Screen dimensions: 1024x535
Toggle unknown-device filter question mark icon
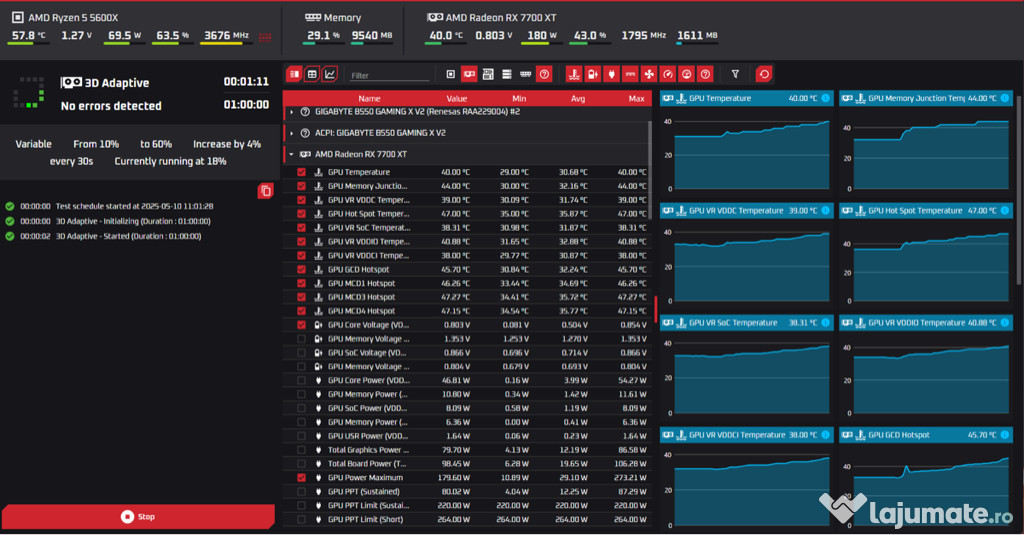pos(544,74)
